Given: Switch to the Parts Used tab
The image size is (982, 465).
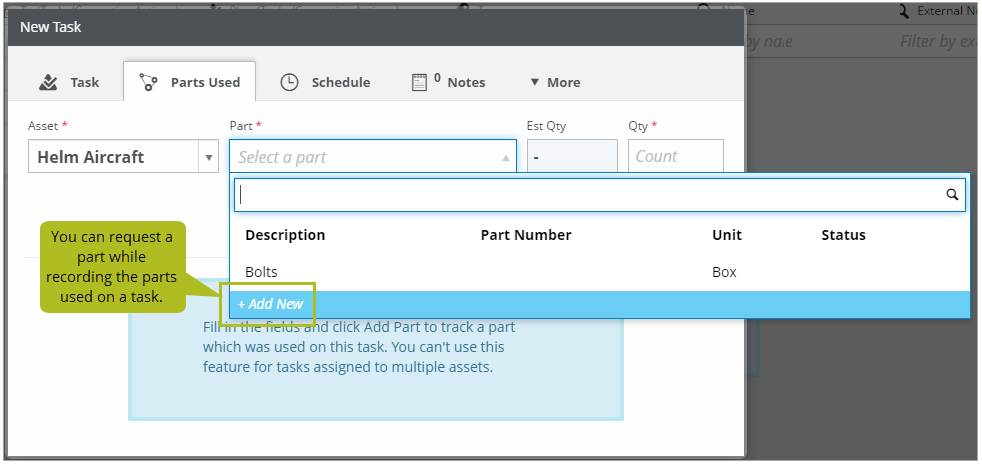Looking at the screenshot, I should click(x=190, y=82).
